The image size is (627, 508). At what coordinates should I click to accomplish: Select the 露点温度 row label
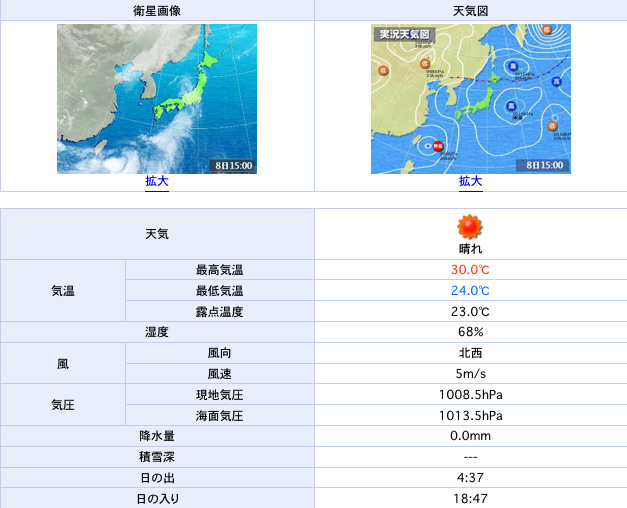(x=220, y=312)
